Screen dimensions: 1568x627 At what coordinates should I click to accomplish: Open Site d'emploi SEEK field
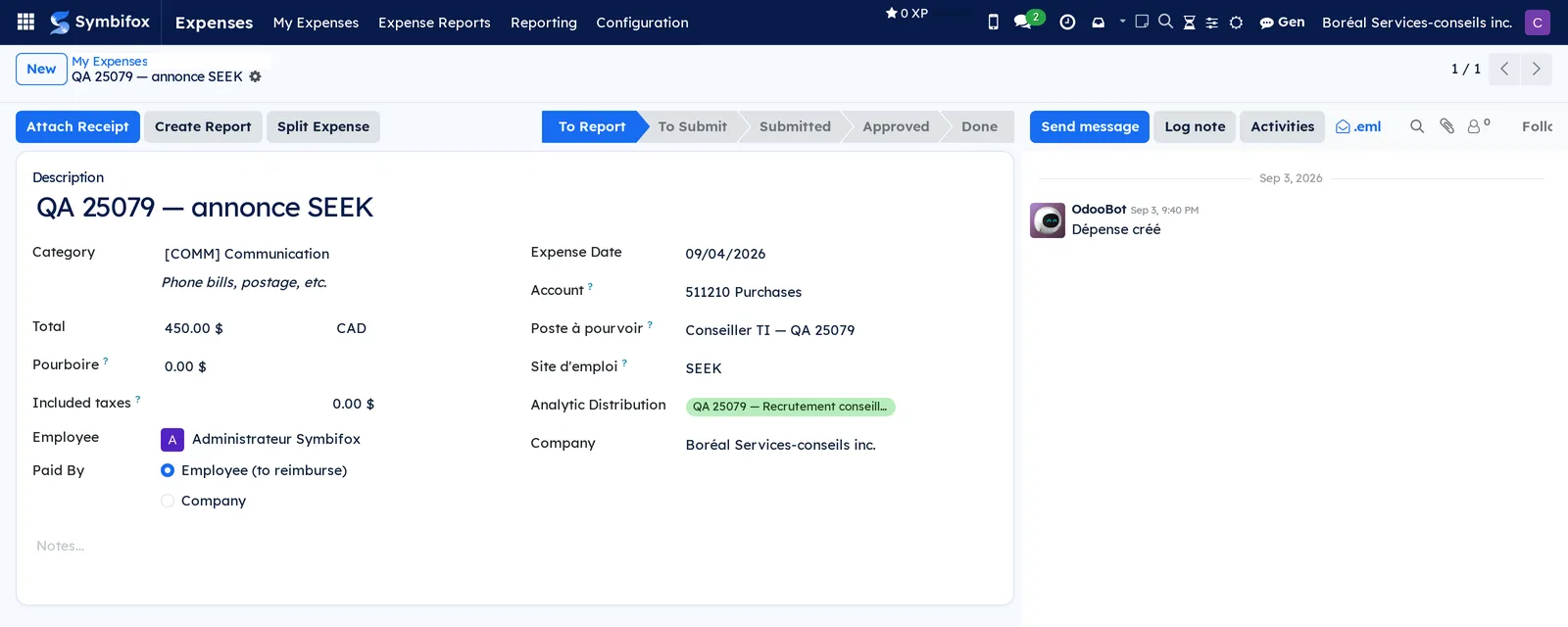pos(840,368)
